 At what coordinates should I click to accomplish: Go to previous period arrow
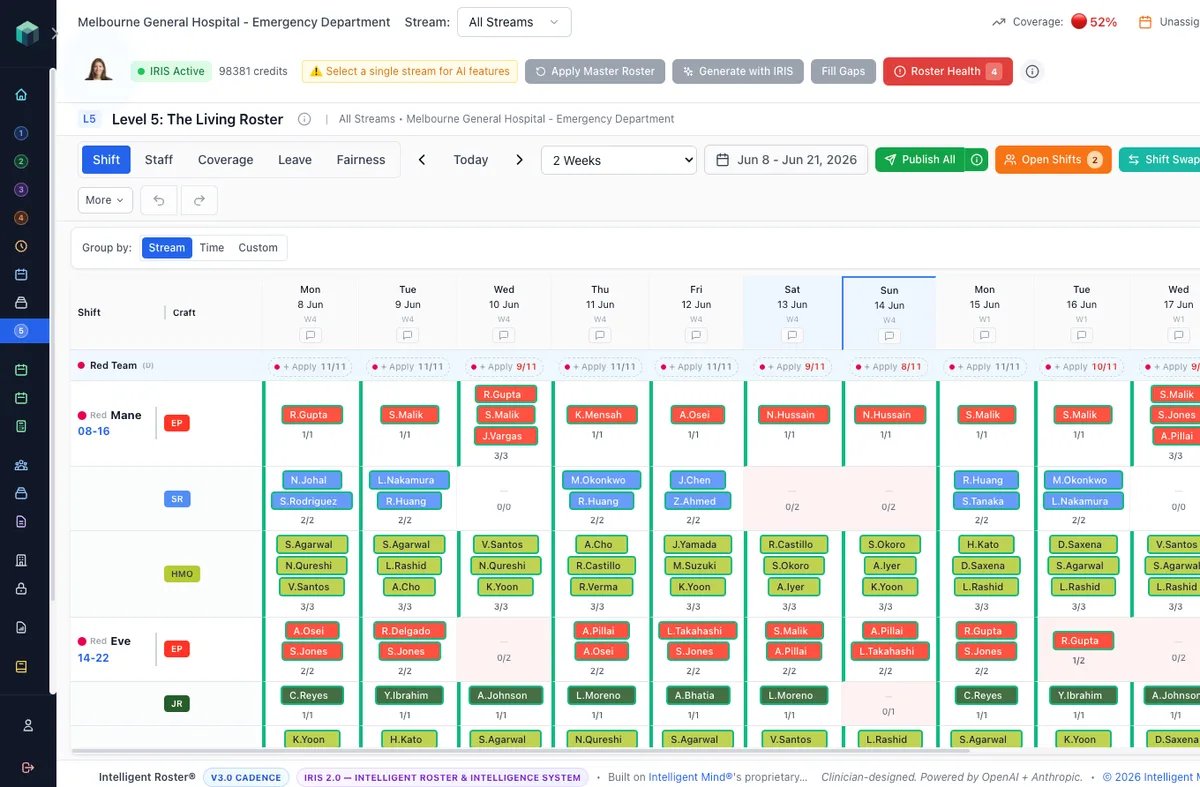click(x=422, y=159)
